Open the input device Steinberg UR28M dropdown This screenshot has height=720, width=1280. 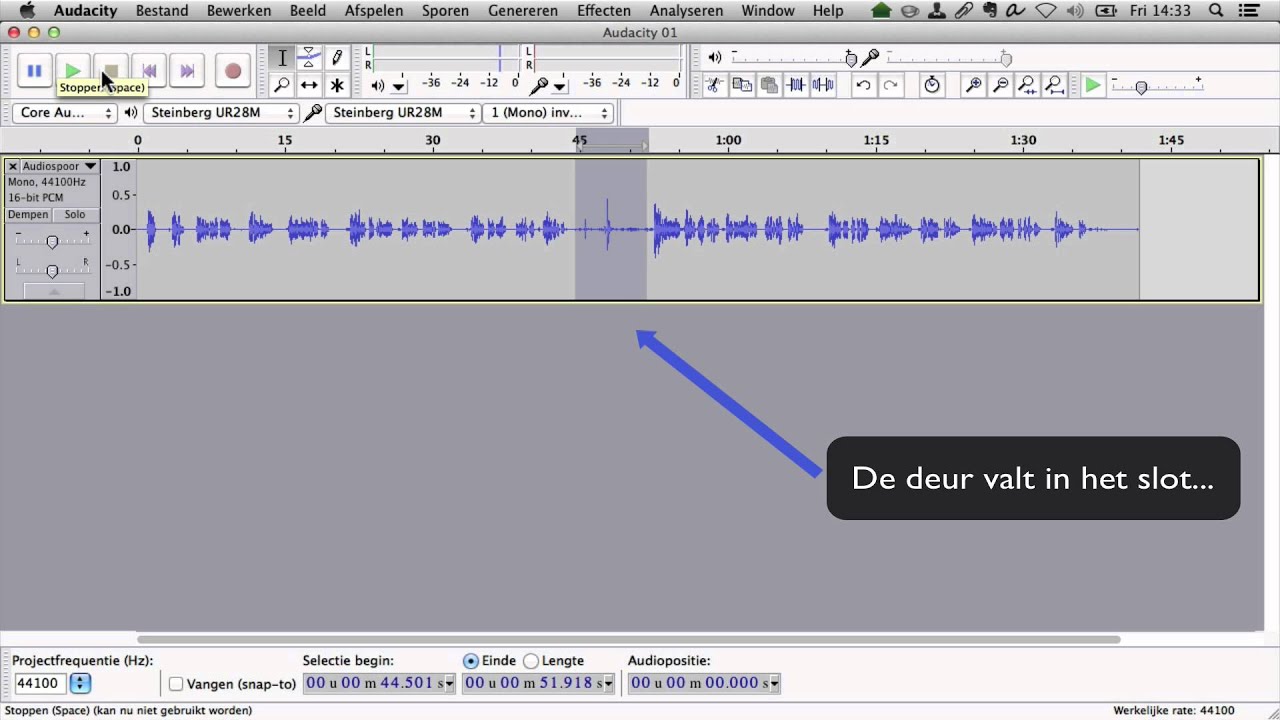(x=403, y=113)
